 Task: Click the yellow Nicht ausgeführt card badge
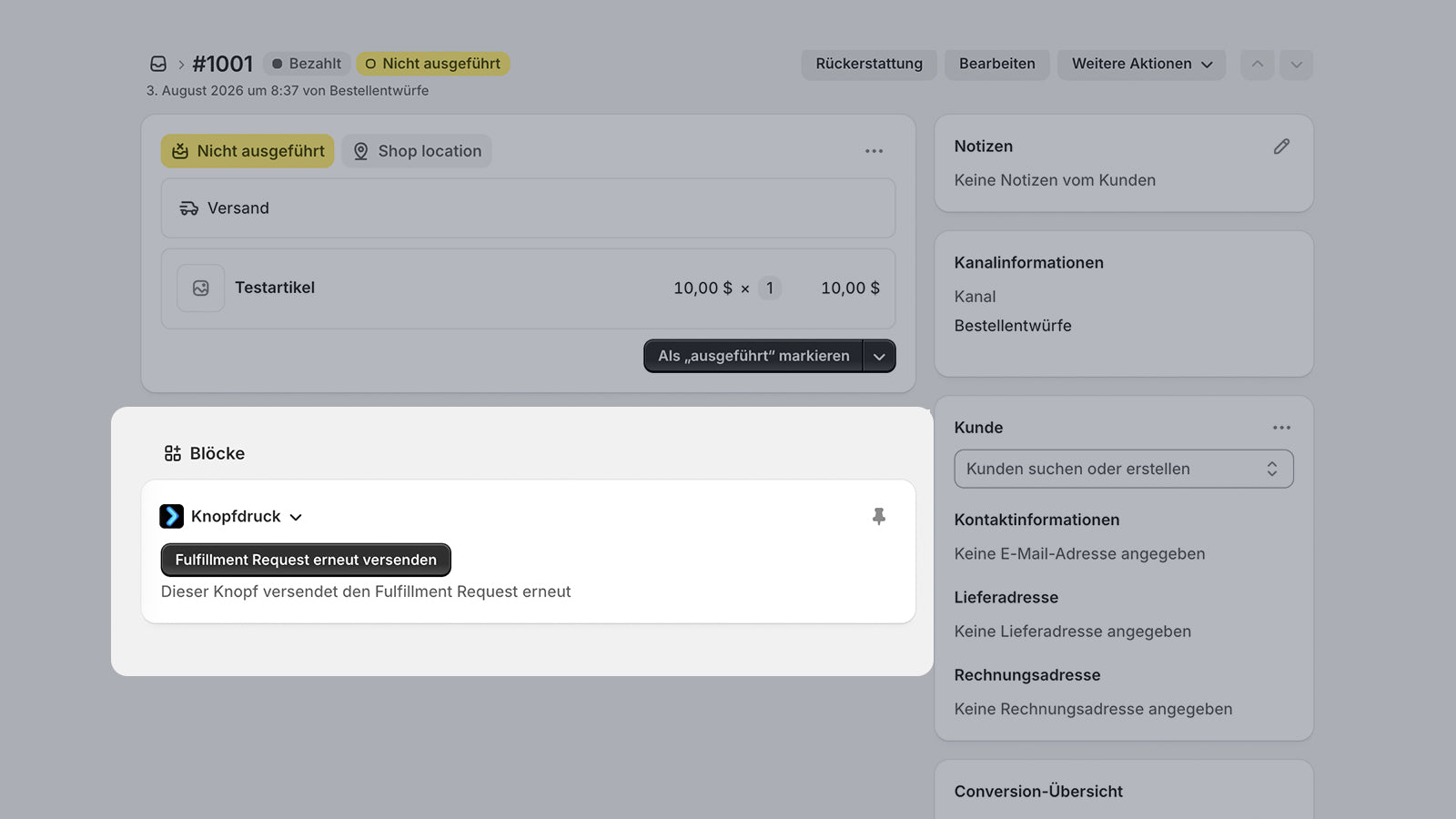click(248, 151)
